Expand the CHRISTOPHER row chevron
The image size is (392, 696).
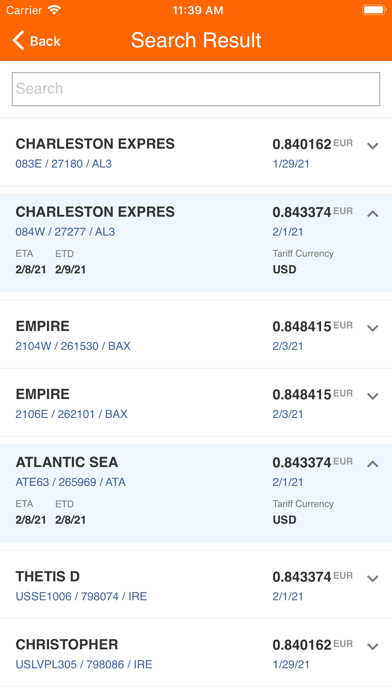pyautogui.click(x=373, y=646)
